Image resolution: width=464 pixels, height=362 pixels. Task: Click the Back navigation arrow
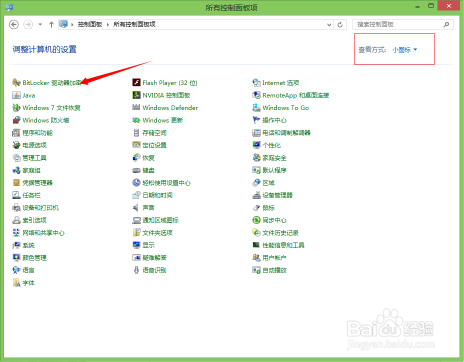tap(14, 24)
